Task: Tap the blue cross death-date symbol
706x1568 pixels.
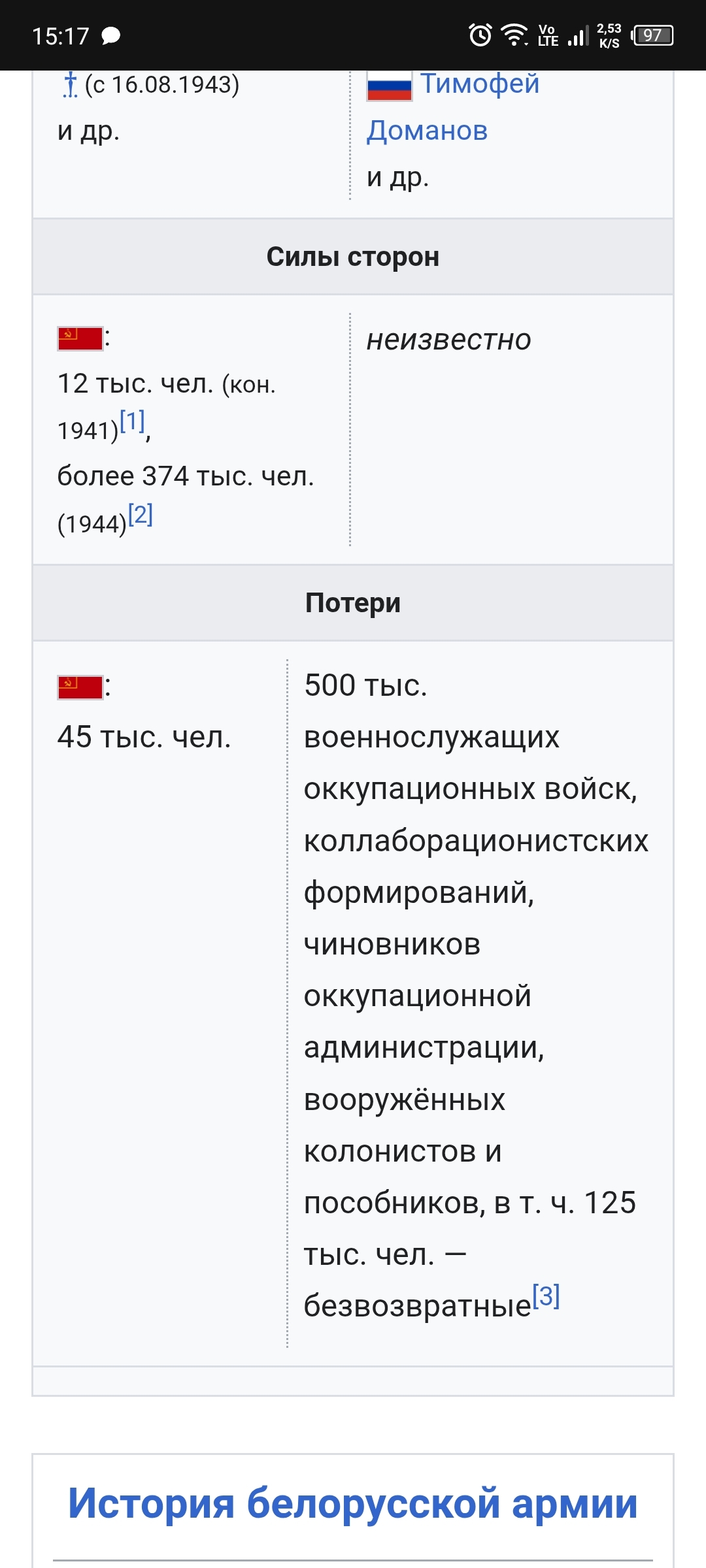Action: pos(70,85)
